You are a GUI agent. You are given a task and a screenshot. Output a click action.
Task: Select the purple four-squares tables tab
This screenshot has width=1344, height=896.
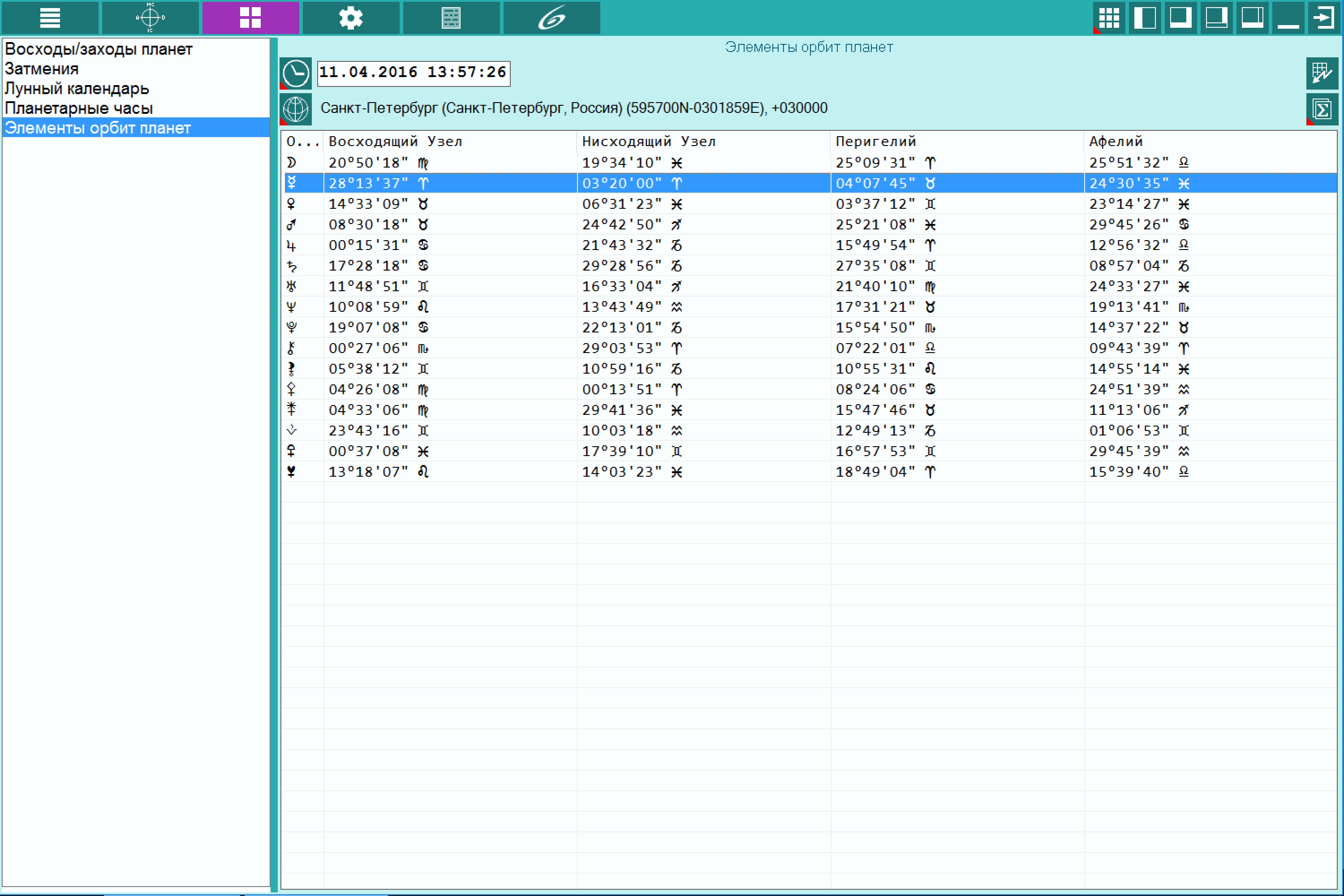250,18
